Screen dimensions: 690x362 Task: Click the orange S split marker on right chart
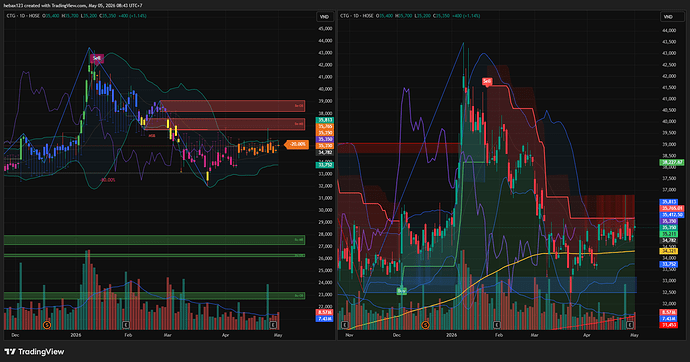425,325
